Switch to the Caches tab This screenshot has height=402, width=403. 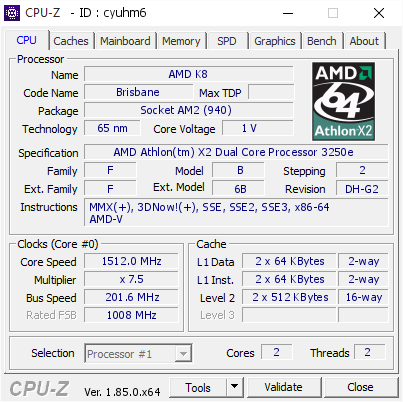71,41
